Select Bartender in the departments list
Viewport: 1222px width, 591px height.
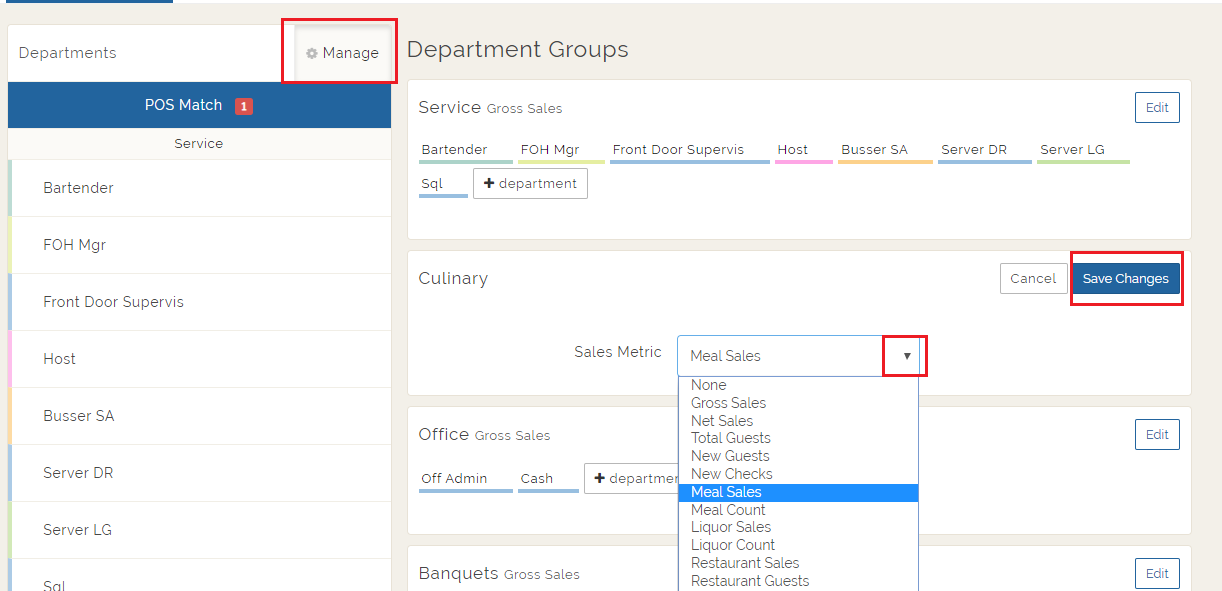(78, 188)
